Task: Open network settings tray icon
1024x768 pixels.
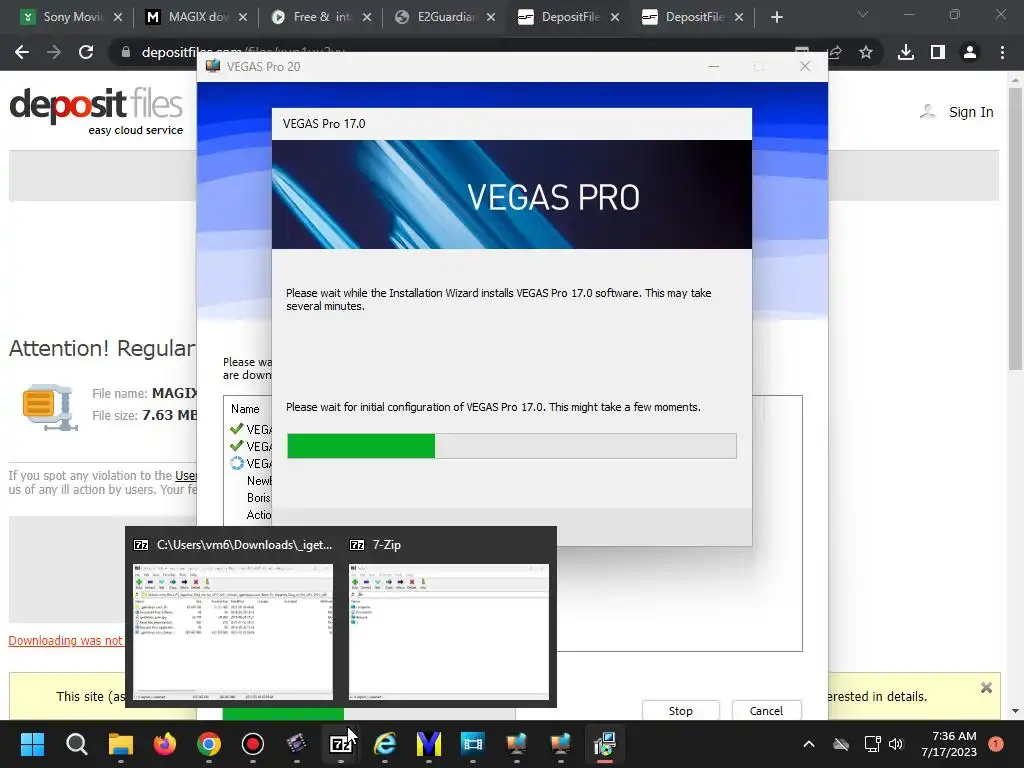Action: click(872, 744)
